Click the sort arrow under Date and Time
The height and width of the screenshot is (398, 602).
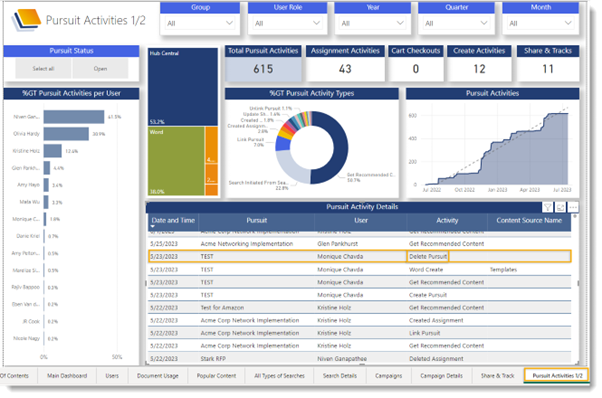[x=152, y=226]
